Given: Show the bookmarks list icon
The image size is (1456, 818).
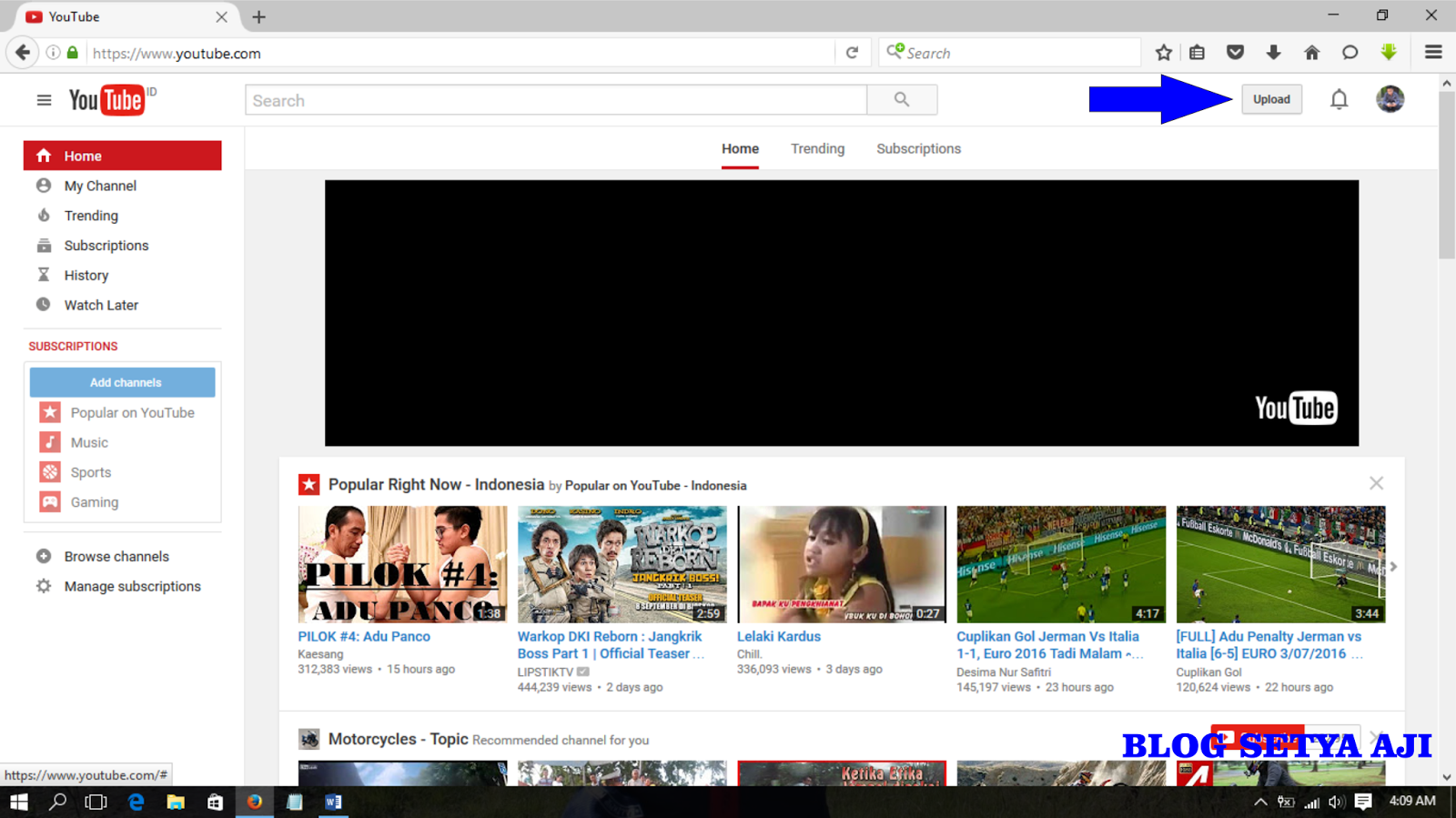Looking at the screenshot, I should pyautogui.click(x=1197, y=53).
